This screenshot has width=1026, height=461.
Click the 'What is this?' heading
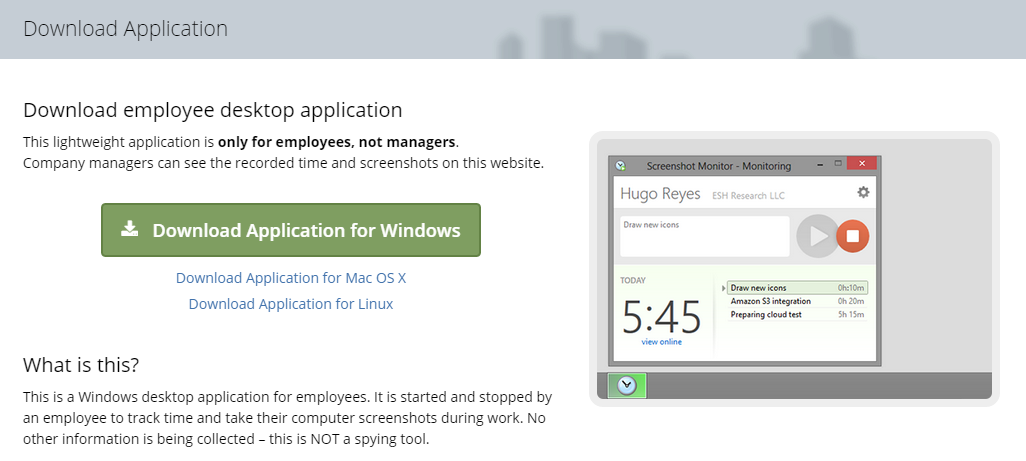[x=81, y=364]
